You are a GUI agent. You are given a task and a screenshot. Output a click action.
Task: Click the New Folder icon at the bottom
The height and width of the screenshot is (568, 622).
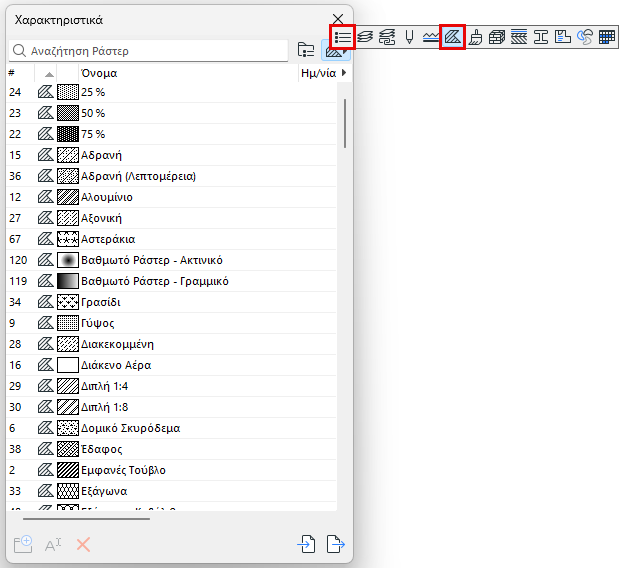click(23, 544)
